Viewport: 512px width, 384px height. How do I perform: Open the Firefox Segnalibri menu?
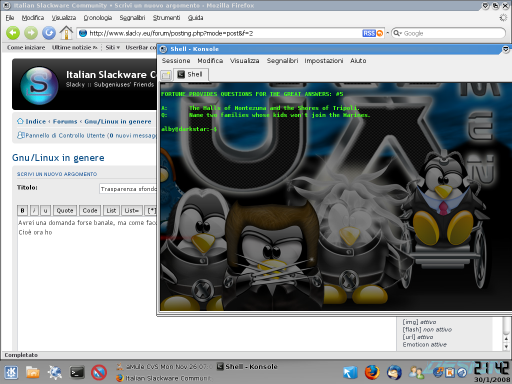pyautogui.click(x=132, y=18)
